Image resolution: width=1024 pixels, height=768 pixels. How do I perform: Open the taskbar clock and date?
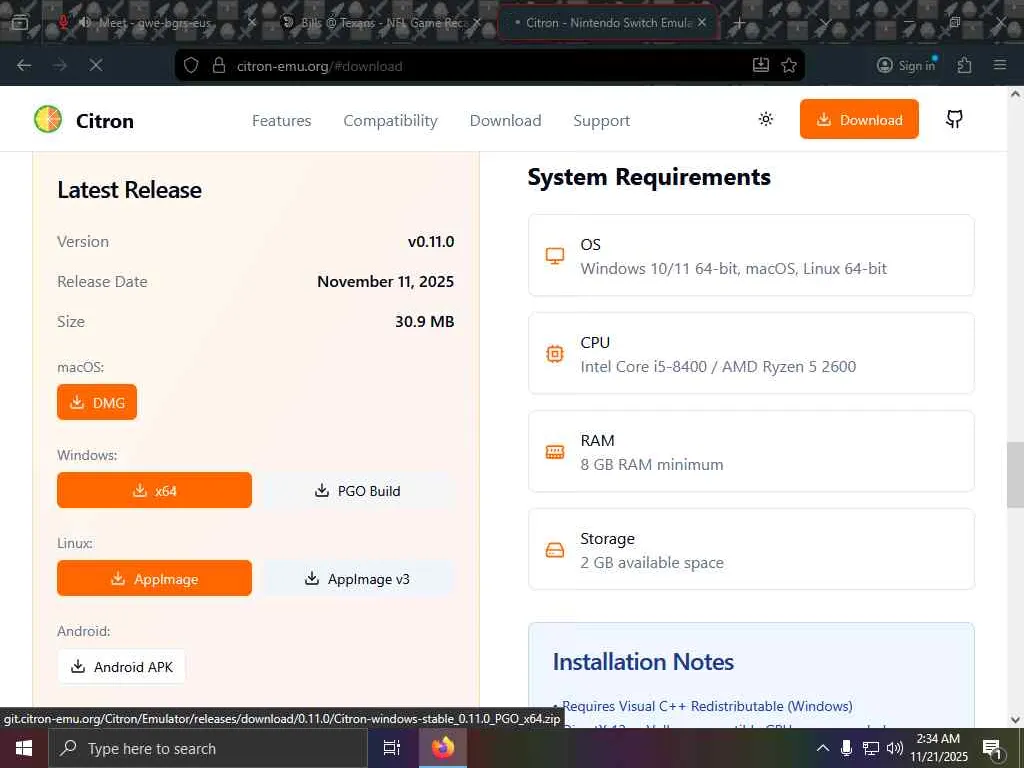point(938,748)
